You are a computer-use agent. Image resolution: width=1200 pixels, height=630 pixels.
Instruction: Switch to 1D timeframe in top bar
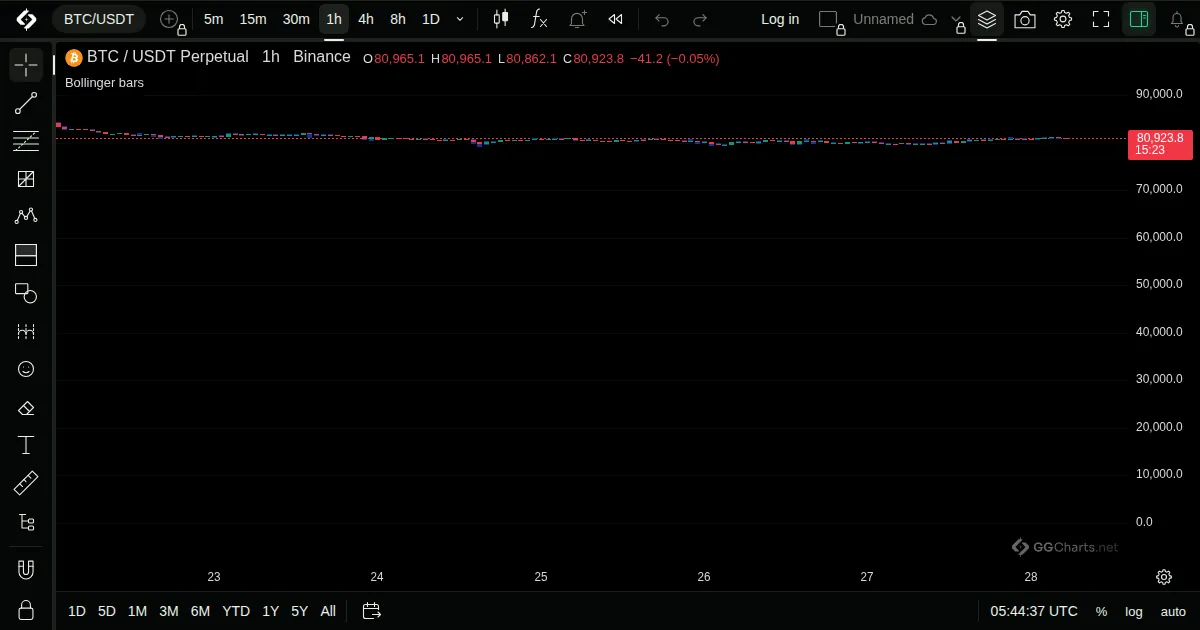click(x=430, y=19)
